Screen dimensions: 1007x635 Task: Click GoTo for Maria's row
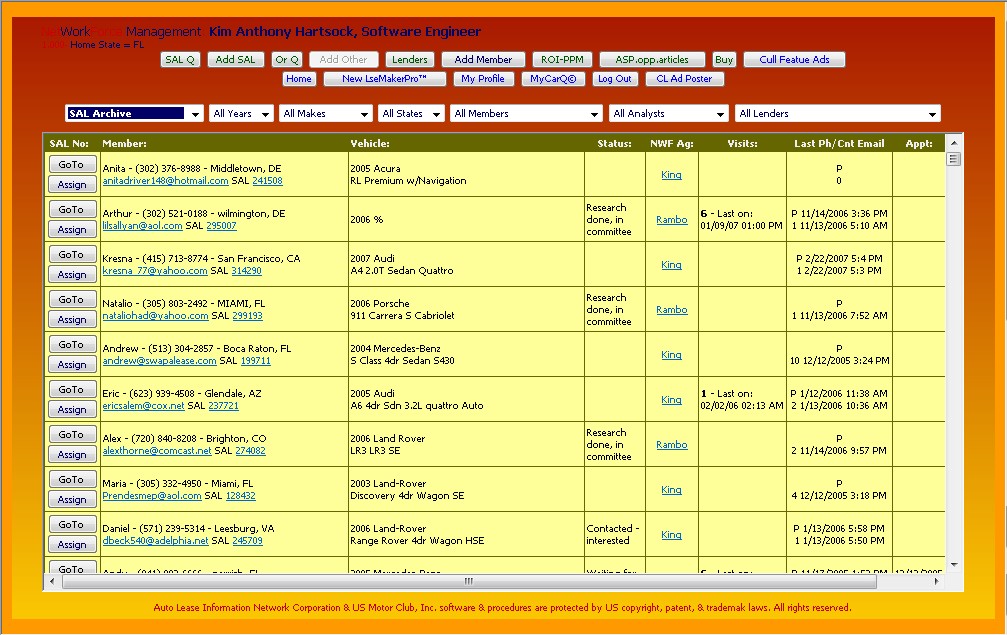point(72,479)
